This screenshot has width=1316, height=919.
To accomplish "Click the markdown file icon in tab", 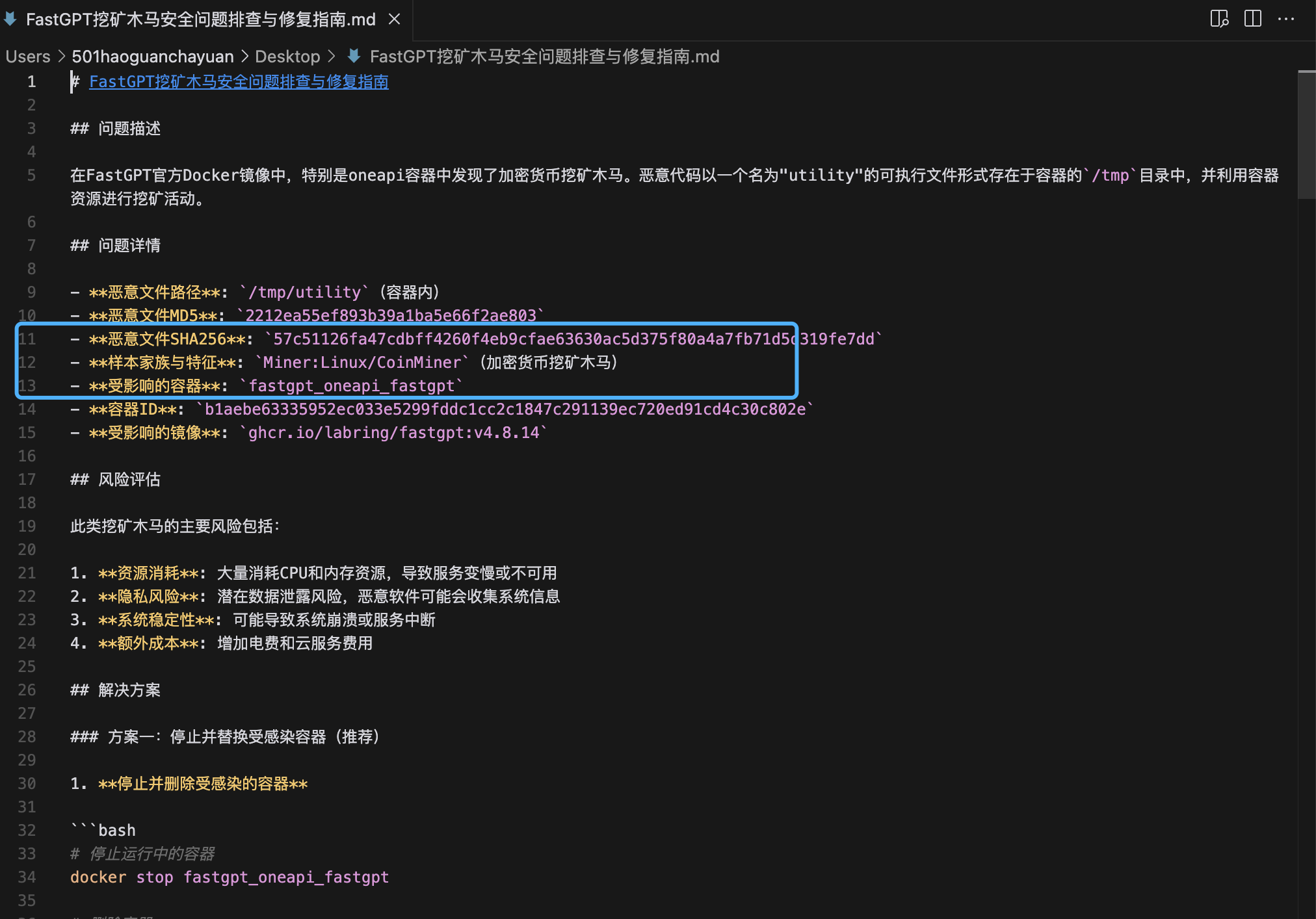I will point(10,19).
